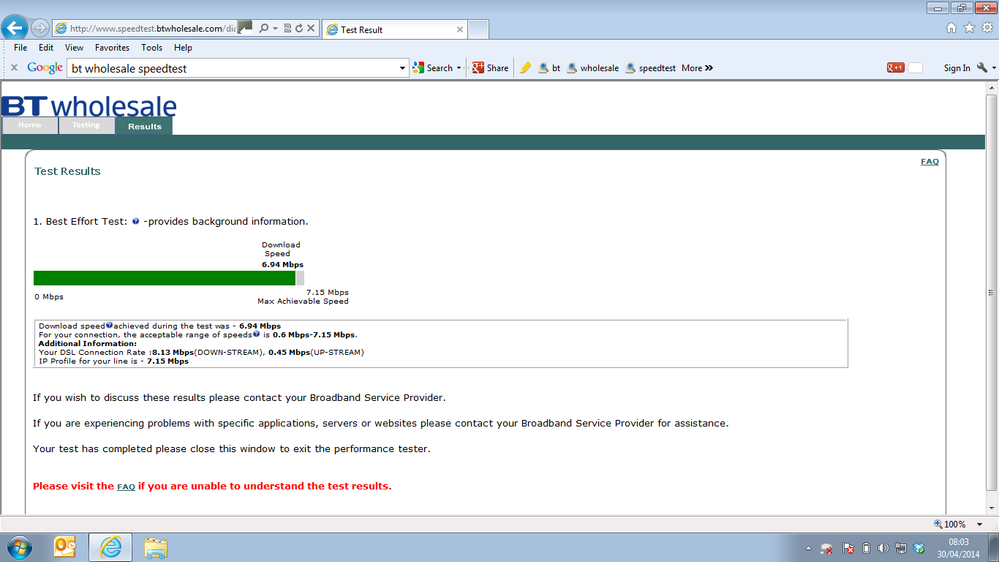The height and width of the screenshot is (562, 999).
Task: Open the Tools menu
Action: pyautogui.click(x=152, y=48)
